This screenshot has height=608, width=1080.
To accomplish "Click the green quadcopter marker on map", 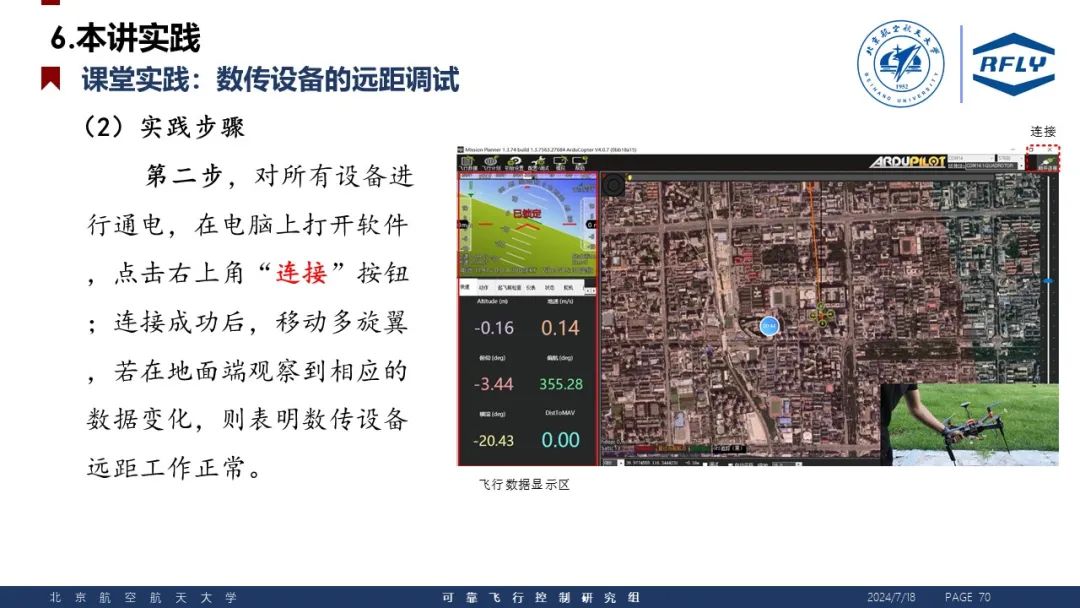I will pos(822,314).
